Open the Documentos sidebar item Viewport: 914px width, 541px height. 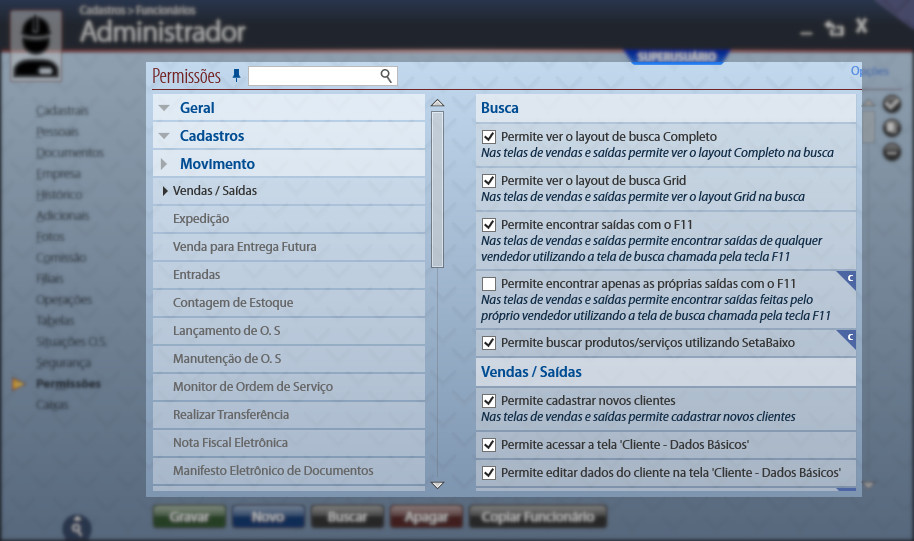click(x=70, y=153)
